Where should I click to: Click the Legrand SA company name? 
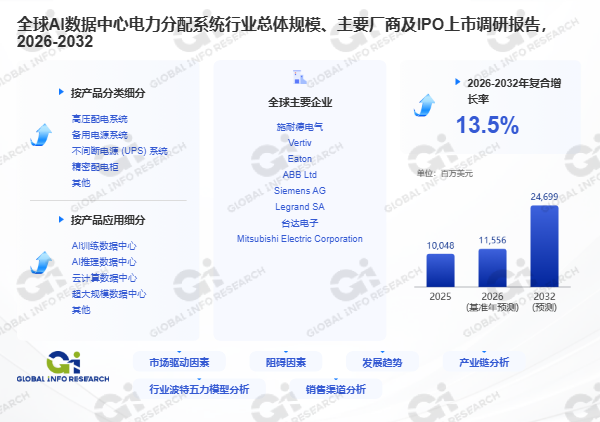click(x=300, y=207)
